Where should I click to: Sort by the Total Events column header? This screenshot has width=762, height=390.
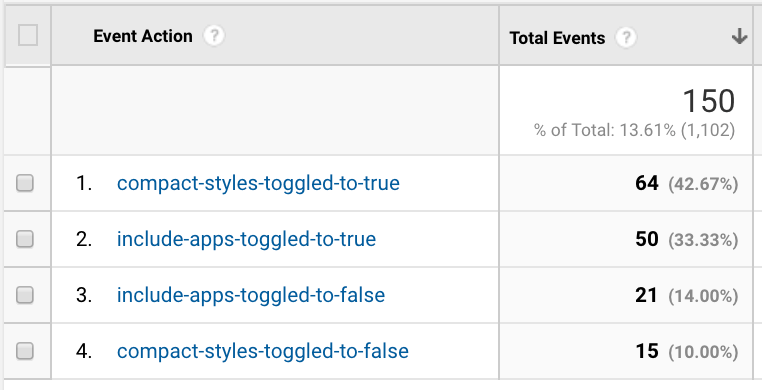557,38
